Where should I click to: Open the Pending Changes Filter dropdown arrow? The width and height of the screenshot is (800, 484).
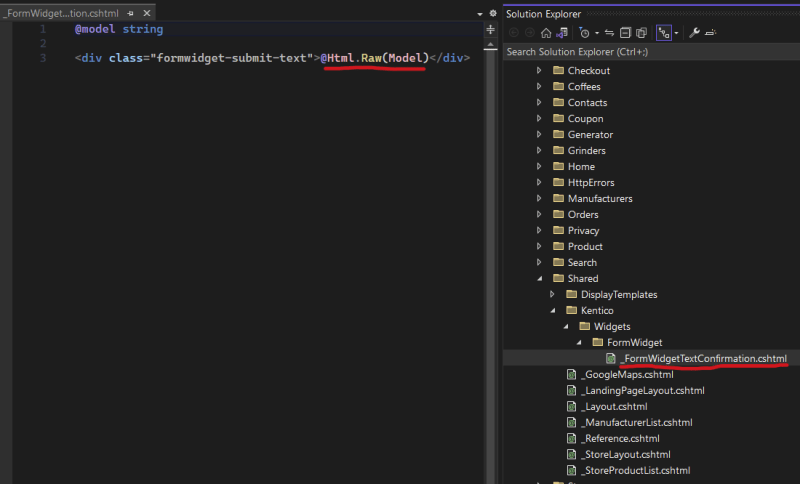[x=597, y=33]
